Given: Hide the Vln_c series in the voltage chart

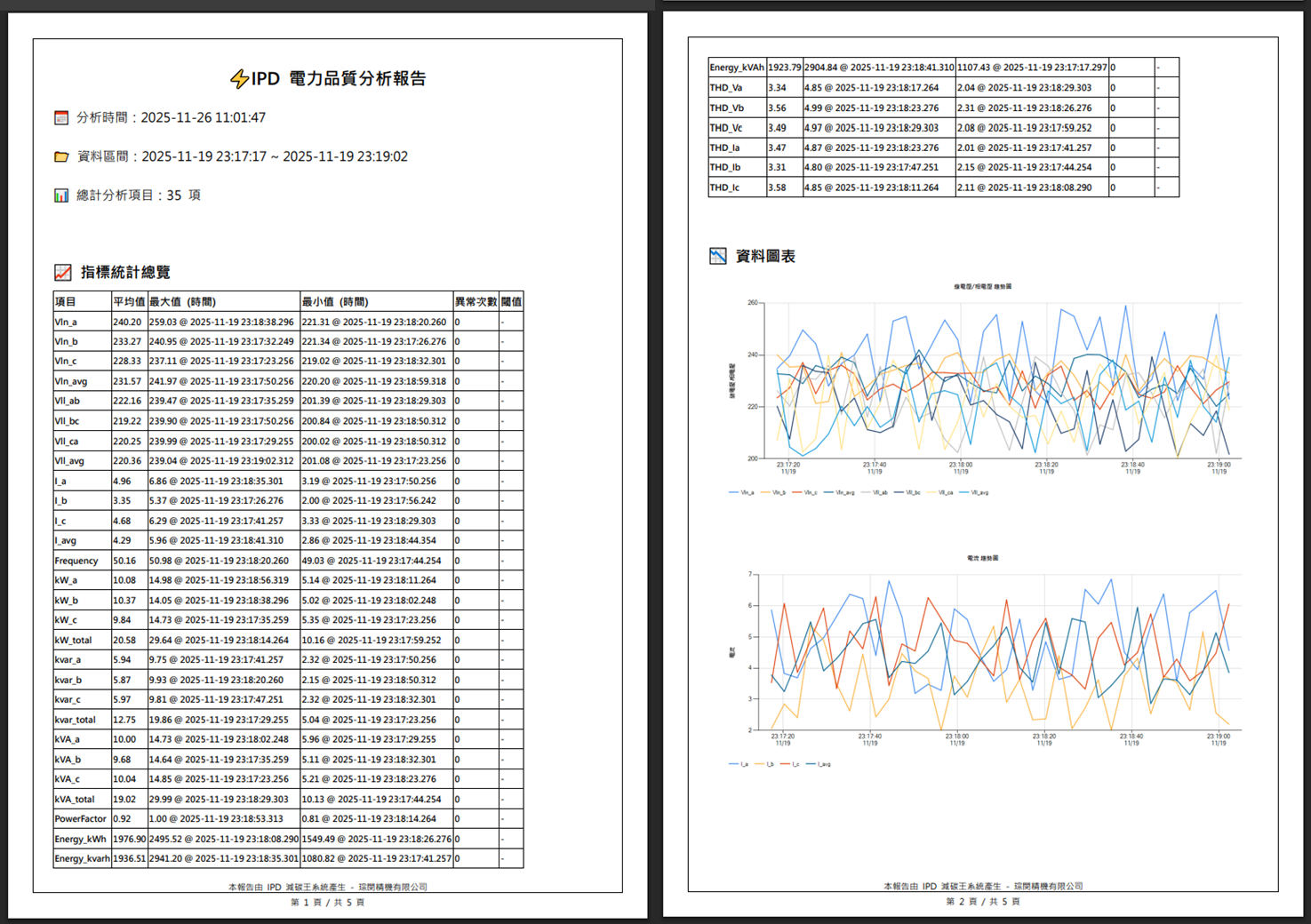Looking at the screenshot, I should click(795, 491).
